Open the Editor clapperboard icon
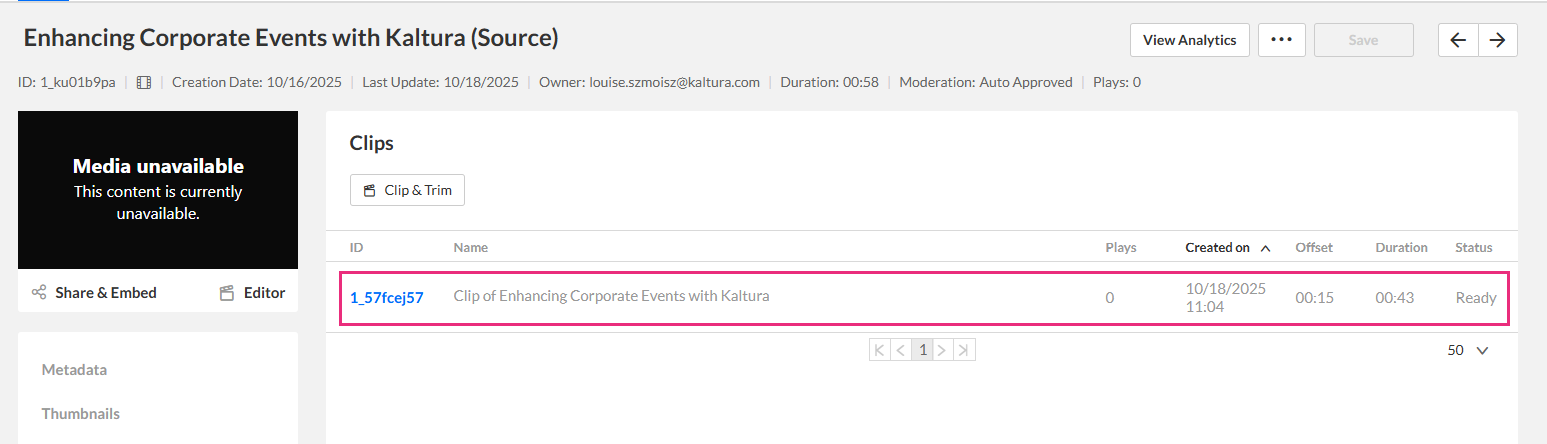This screenshot has height=444, width=1547. 227,293
